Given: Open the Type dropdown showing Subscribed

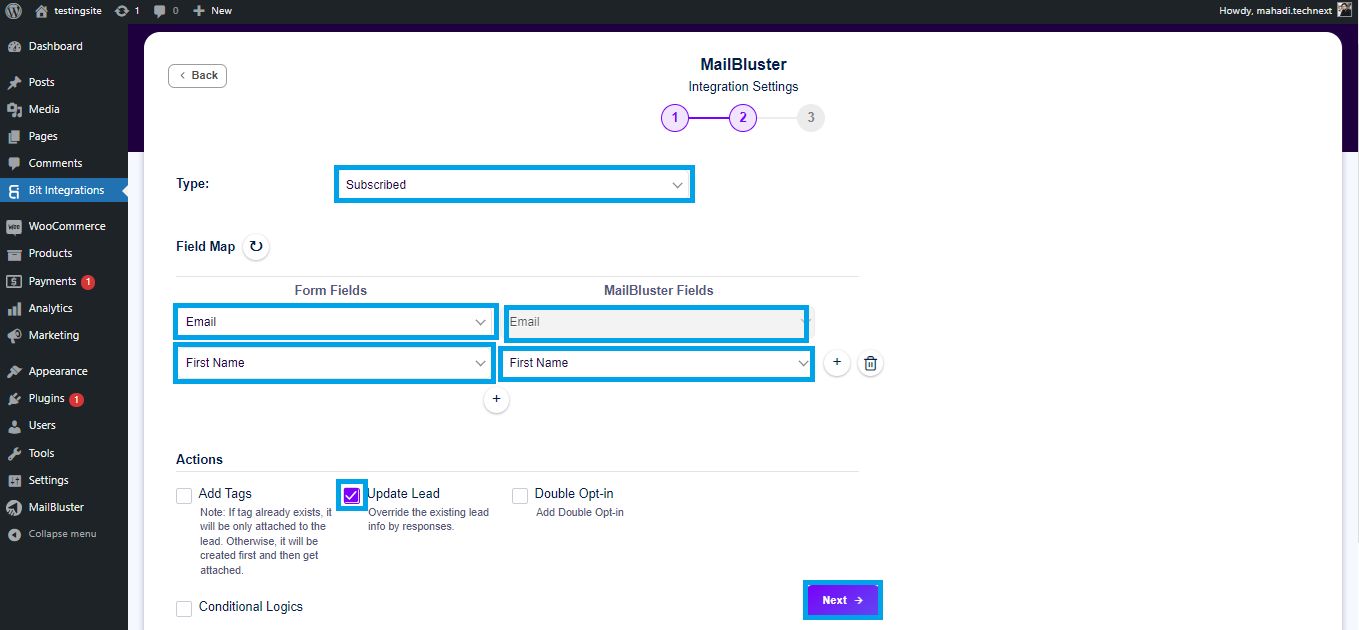Looking at the screenshot, I should point(514,184).
